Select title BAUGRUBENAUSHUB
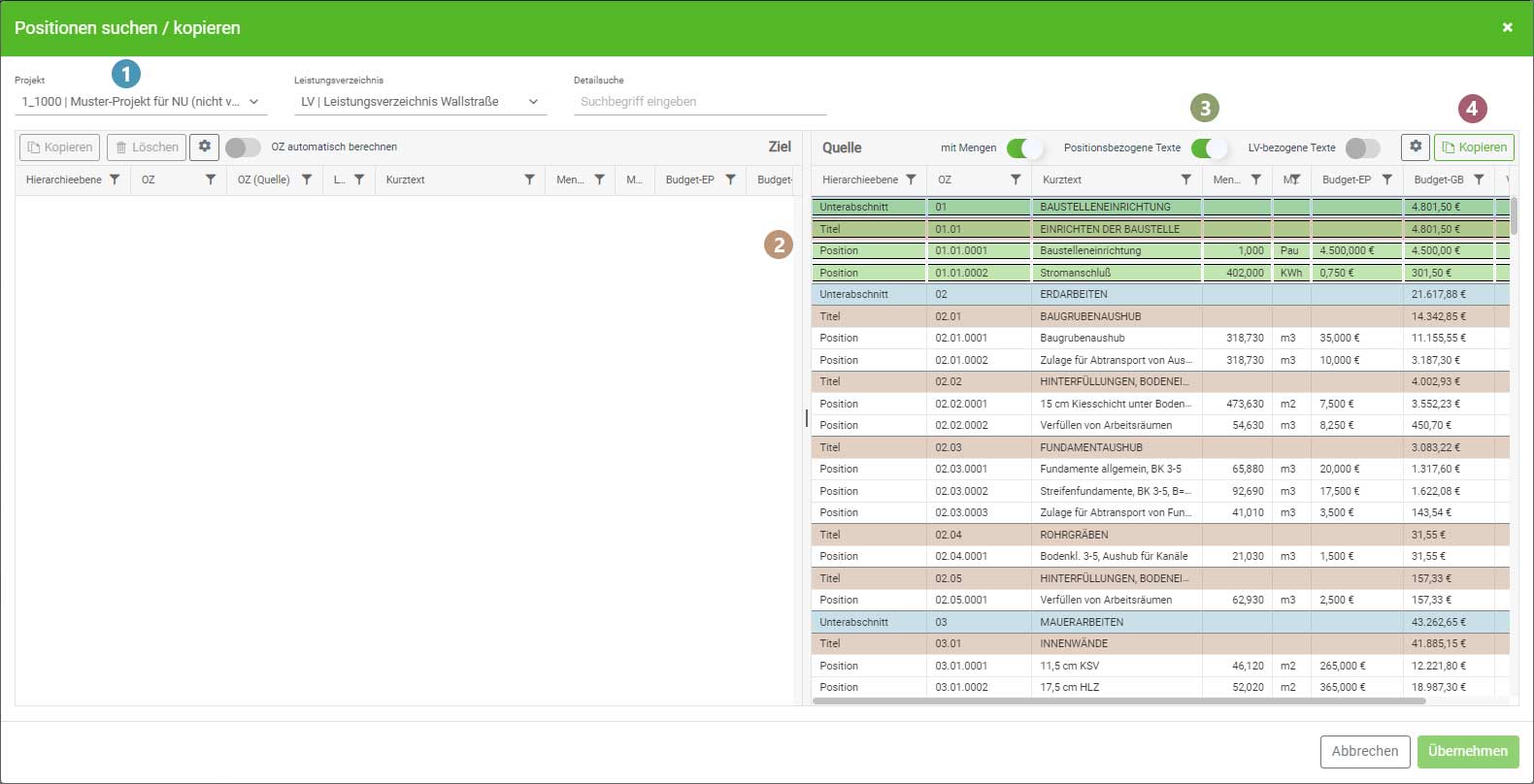1534x784 pixels. coord(1160,316)
